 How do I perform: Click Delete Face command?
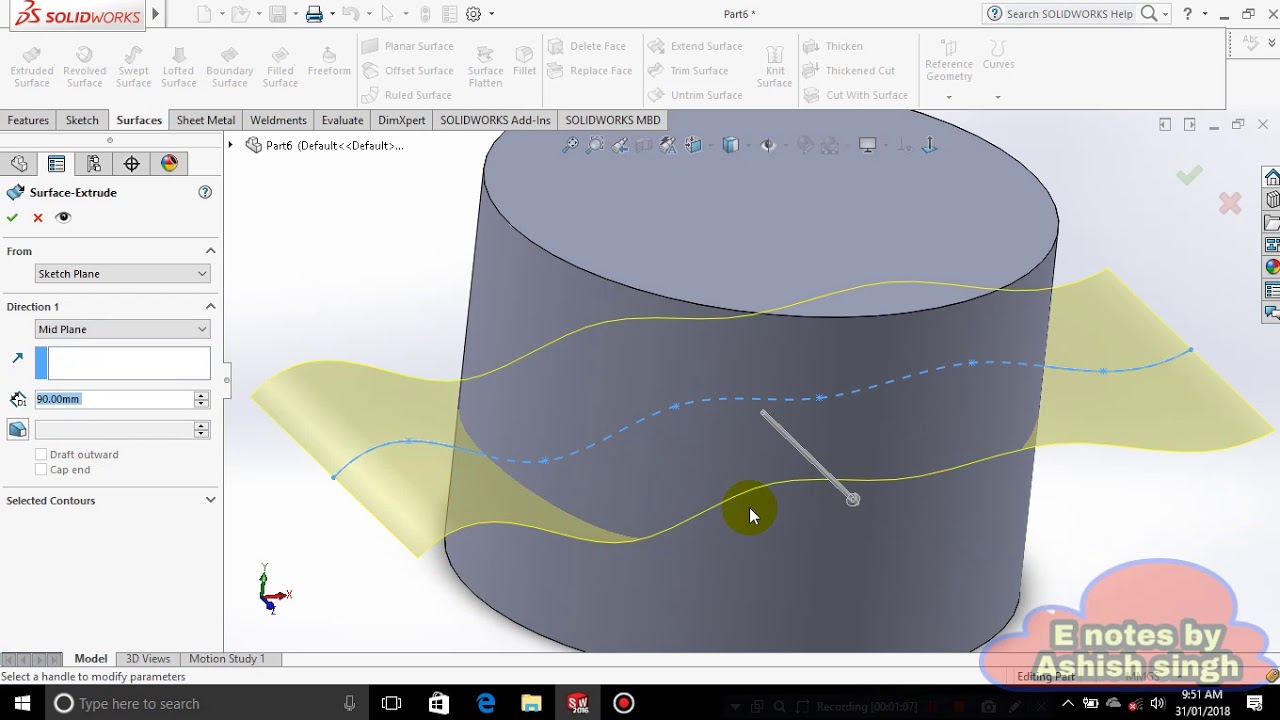tap(588, 46)
